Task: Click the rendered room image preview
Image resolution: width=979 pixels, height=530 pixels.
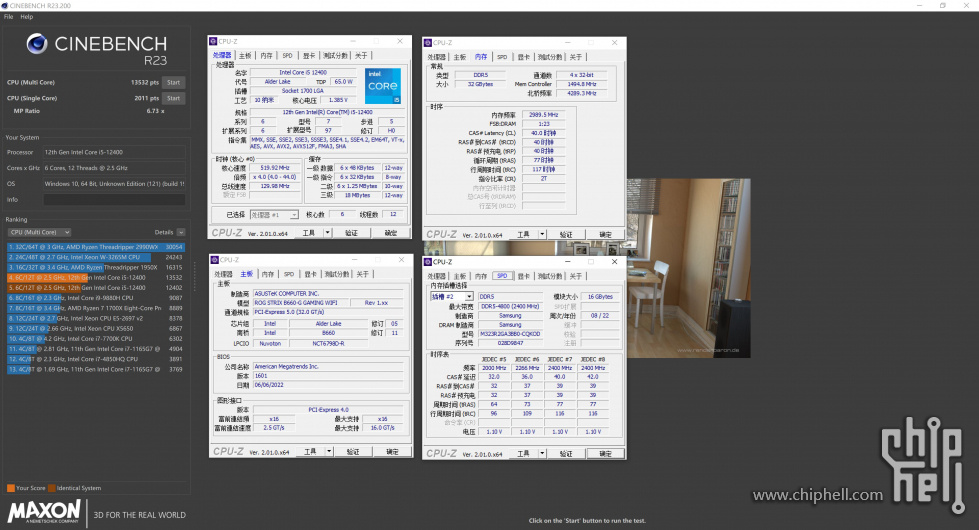Action: [x=689, y=268]
